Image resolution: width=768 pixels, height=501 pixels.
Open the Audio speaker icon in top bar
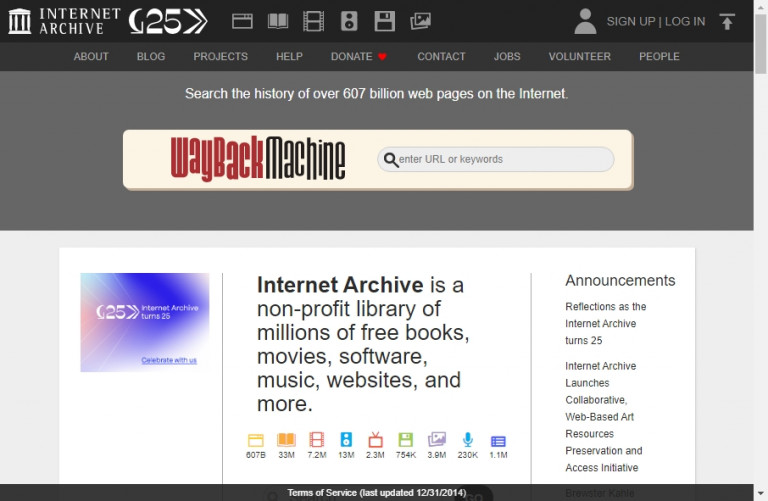tap(349, 22)
